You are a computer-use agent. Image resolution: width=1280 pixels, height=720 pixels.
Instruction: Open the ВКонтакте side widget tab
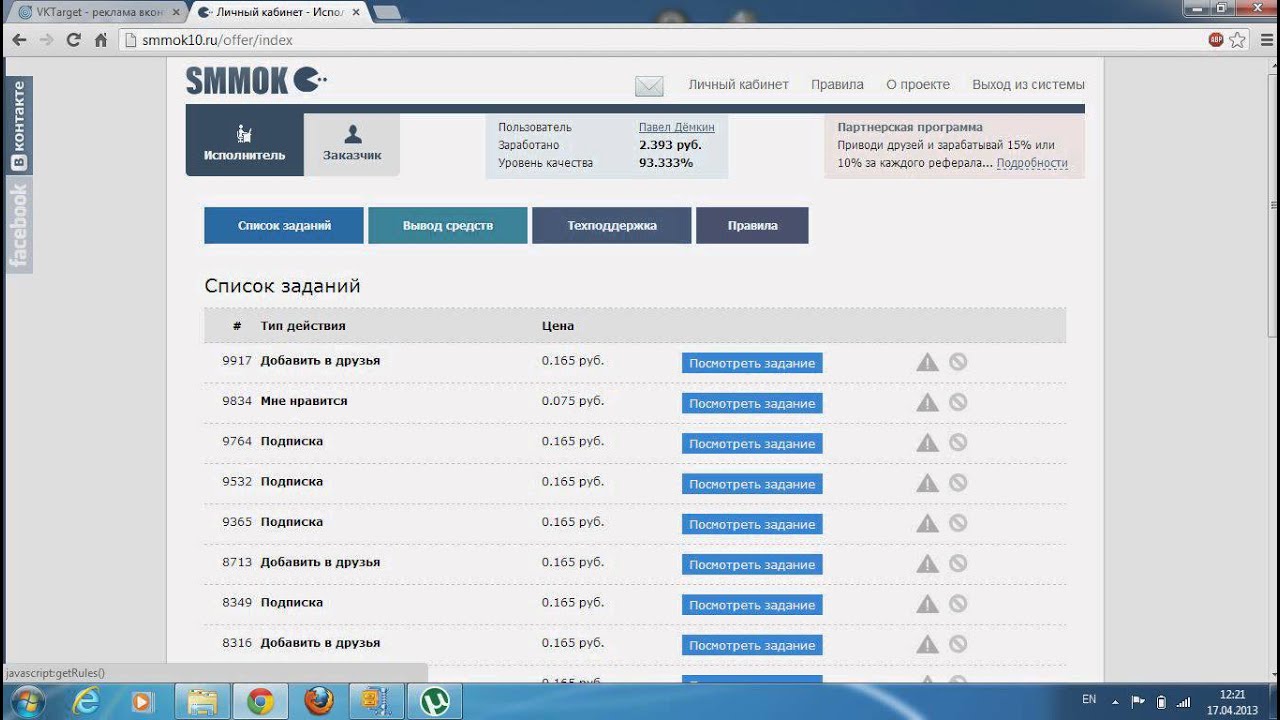19,125
